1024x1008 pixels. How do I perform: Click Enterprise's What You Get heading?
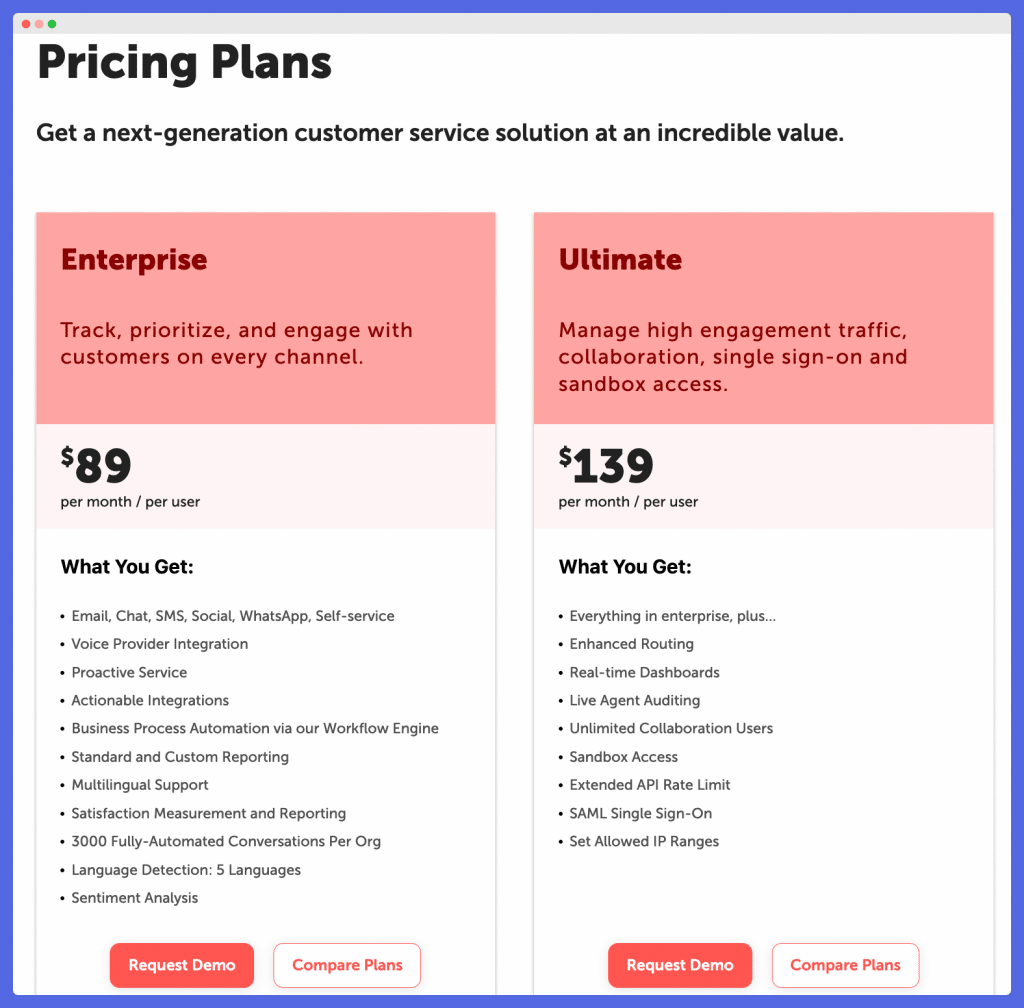click(127, 567)
